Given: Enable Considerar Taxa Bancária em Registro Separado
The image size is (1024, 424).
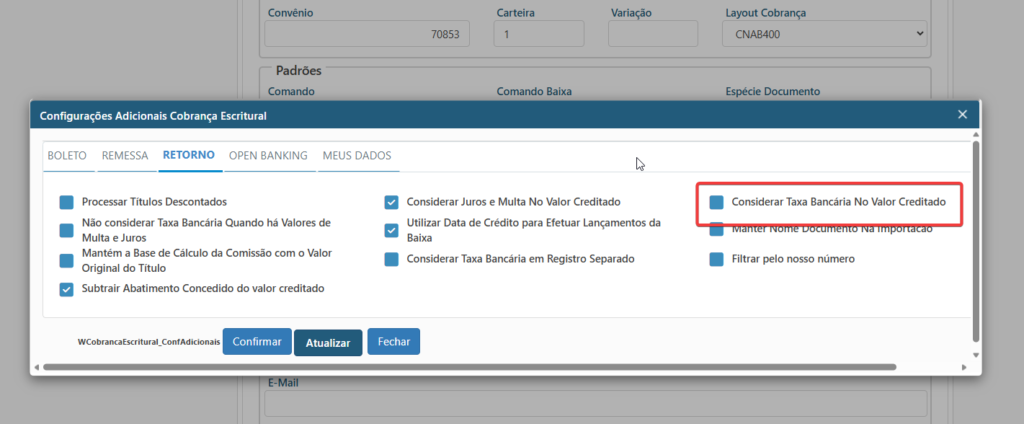Looking at the screenshot, I should tap(392, 259).
